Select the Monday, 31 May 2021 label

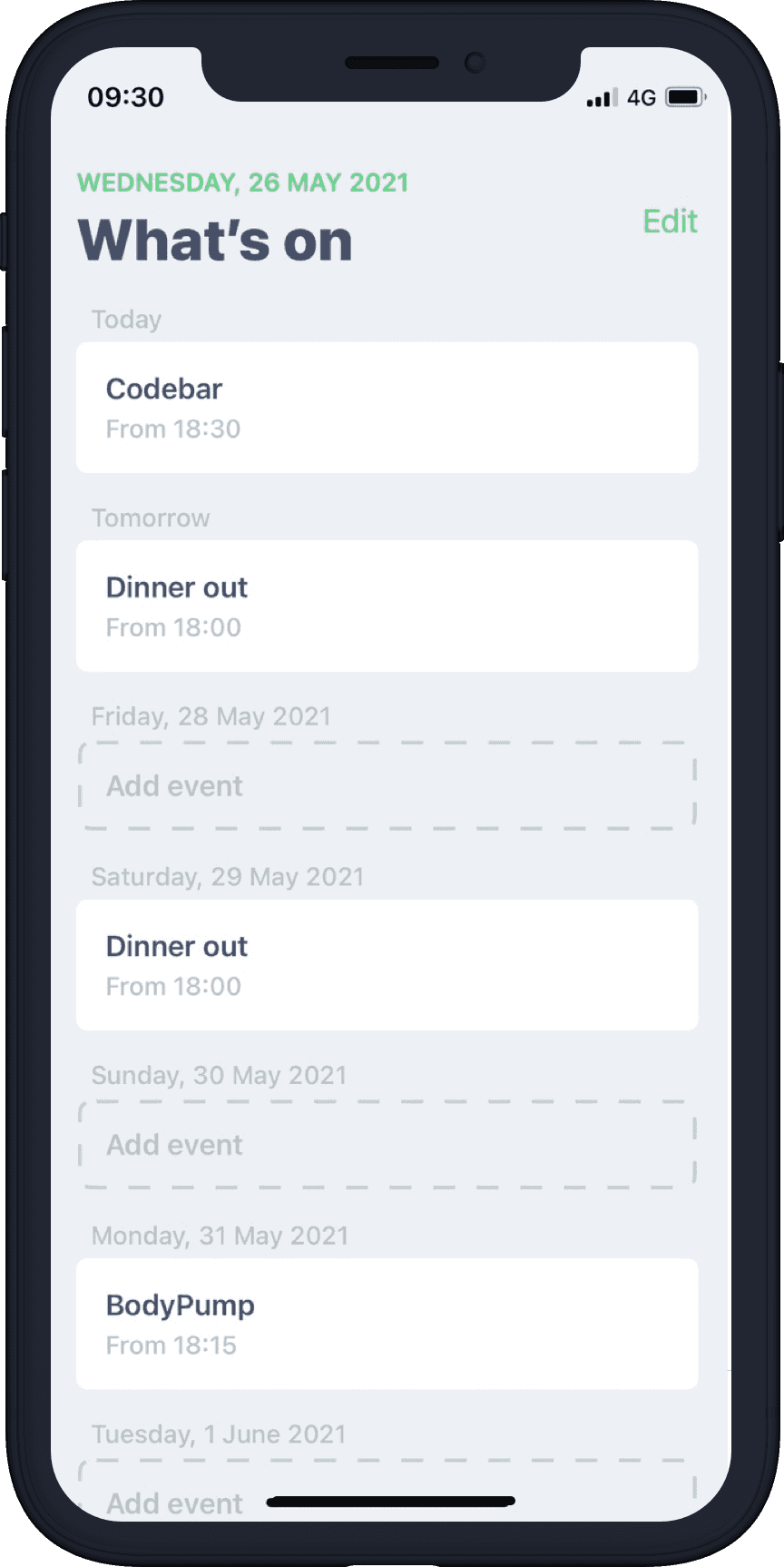click(x=220, y=1236)
